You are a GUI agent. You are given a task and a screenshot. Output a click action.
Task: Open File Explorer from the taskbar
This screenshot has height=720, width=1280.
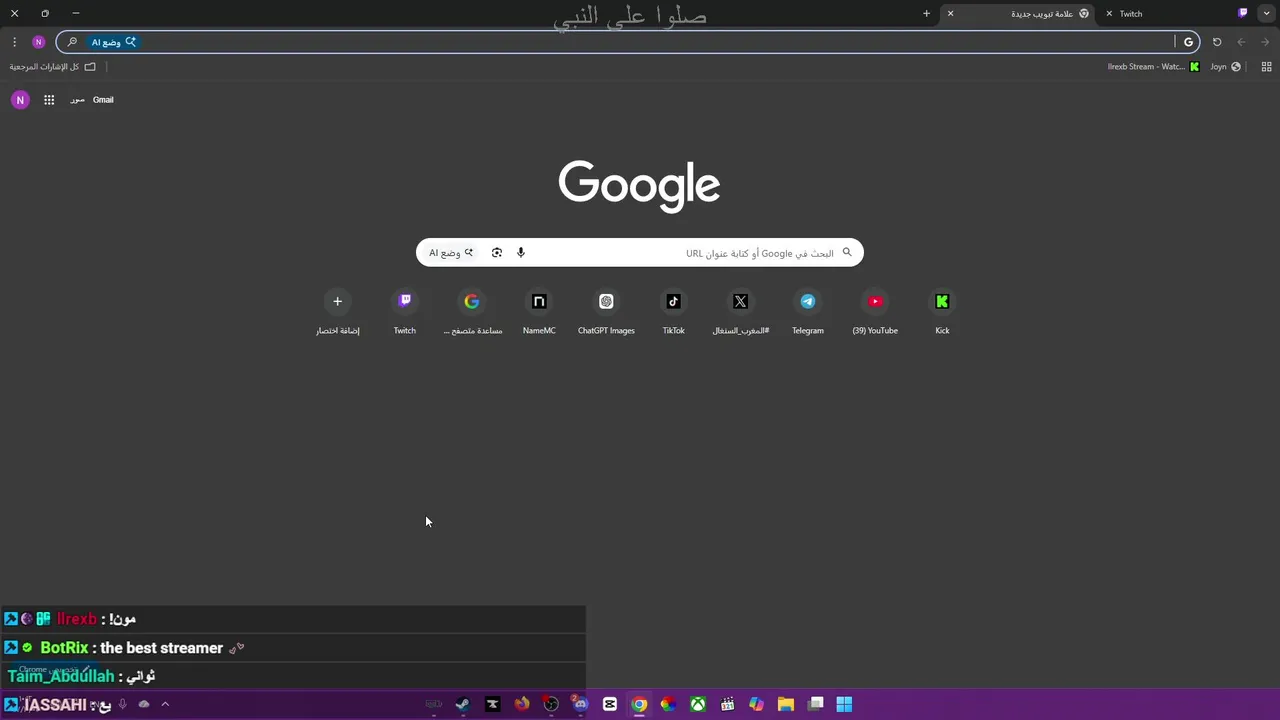(786, 704)
